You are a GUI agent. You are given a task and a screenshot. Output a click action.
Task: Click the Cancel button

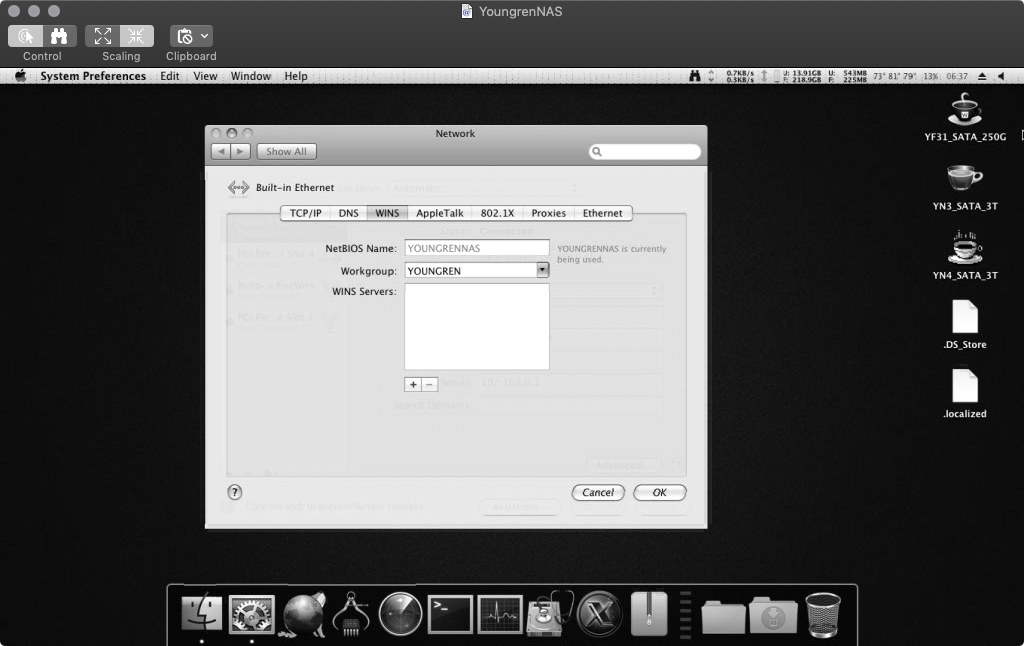pos(598,493)
